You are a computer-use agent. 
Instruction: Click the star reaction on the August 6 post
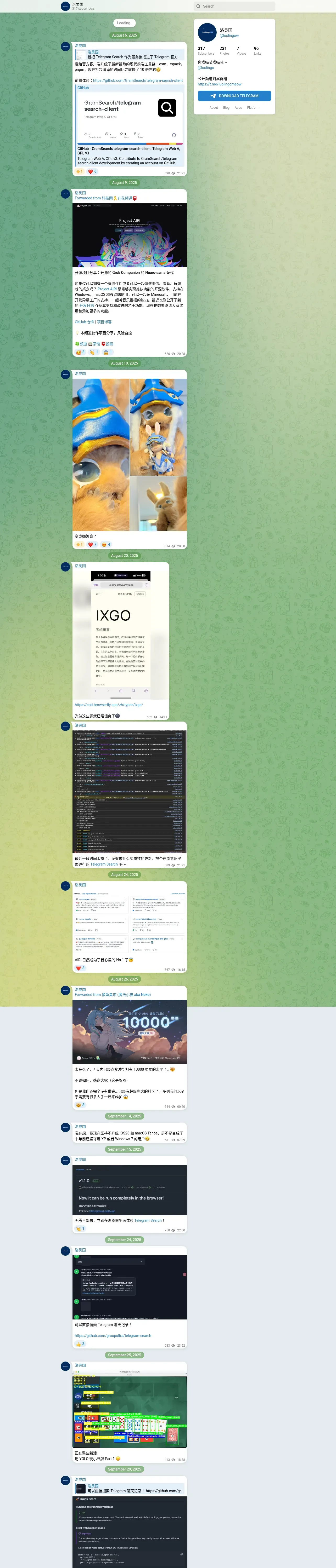(x=79, y=172)
